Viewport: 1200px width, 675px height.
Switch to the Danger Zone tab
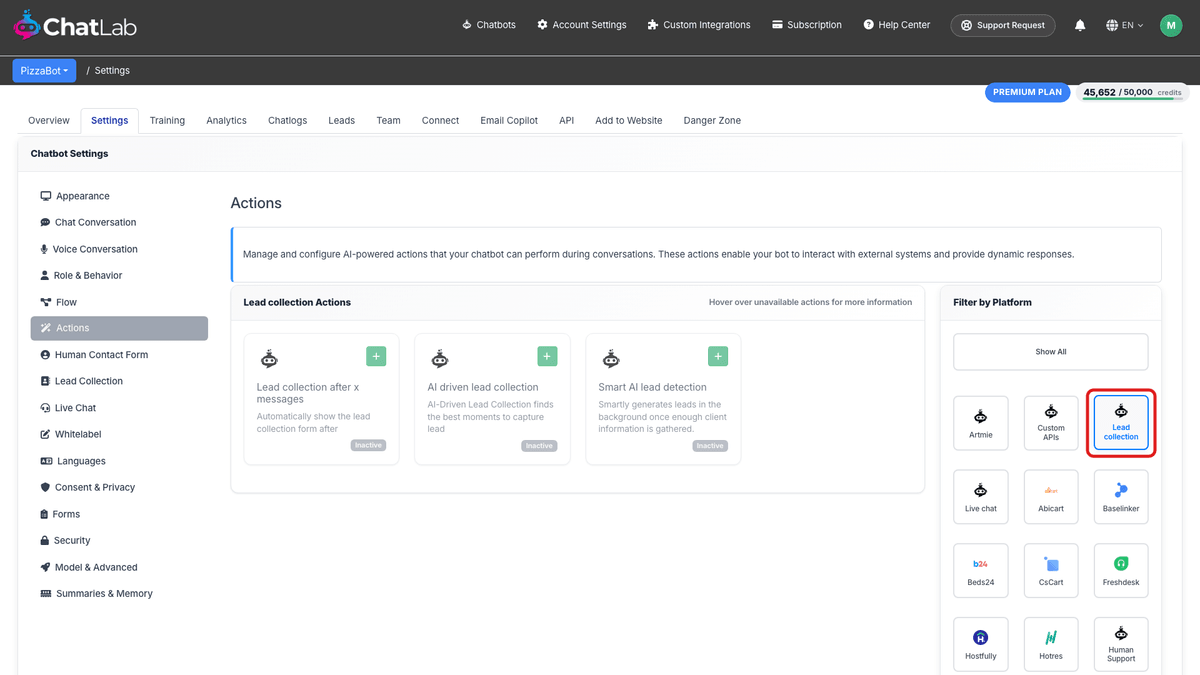click(712, 120)
